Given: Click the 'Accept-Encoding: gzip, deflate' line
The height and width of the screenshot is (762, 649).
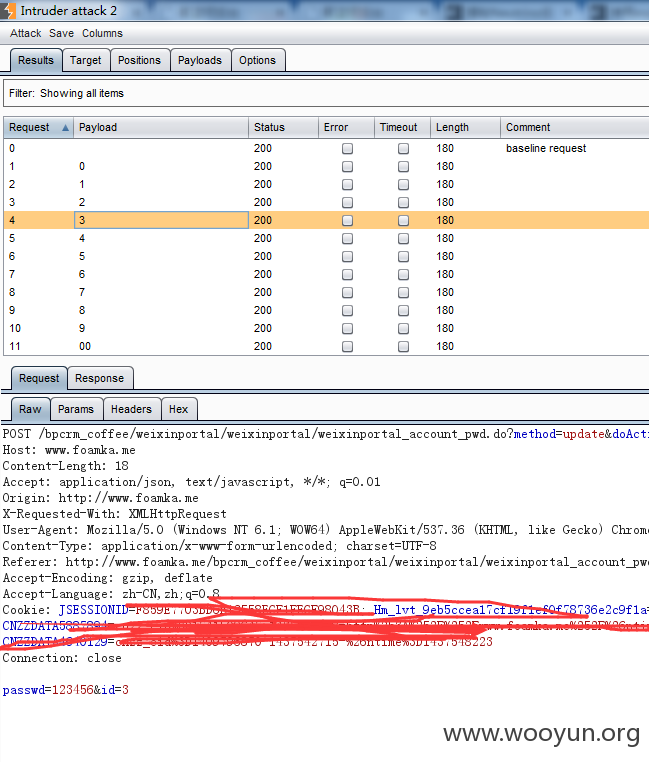Looking at the screenshot, I should (107, 578).
